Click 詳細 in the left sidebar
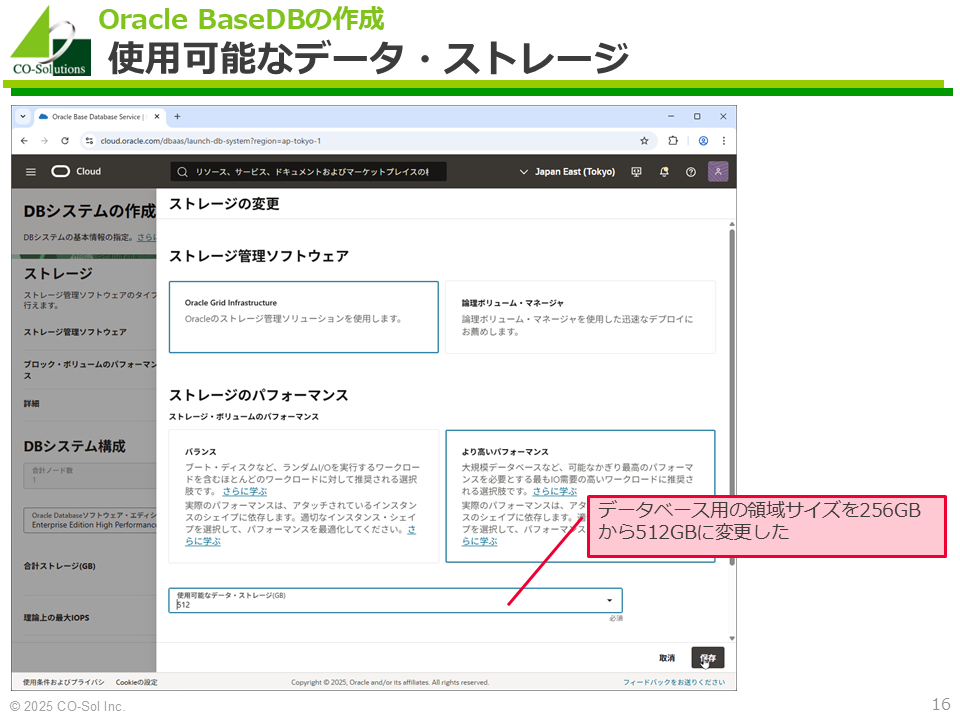Screen dimensions: 960x720 coord(31,403)
